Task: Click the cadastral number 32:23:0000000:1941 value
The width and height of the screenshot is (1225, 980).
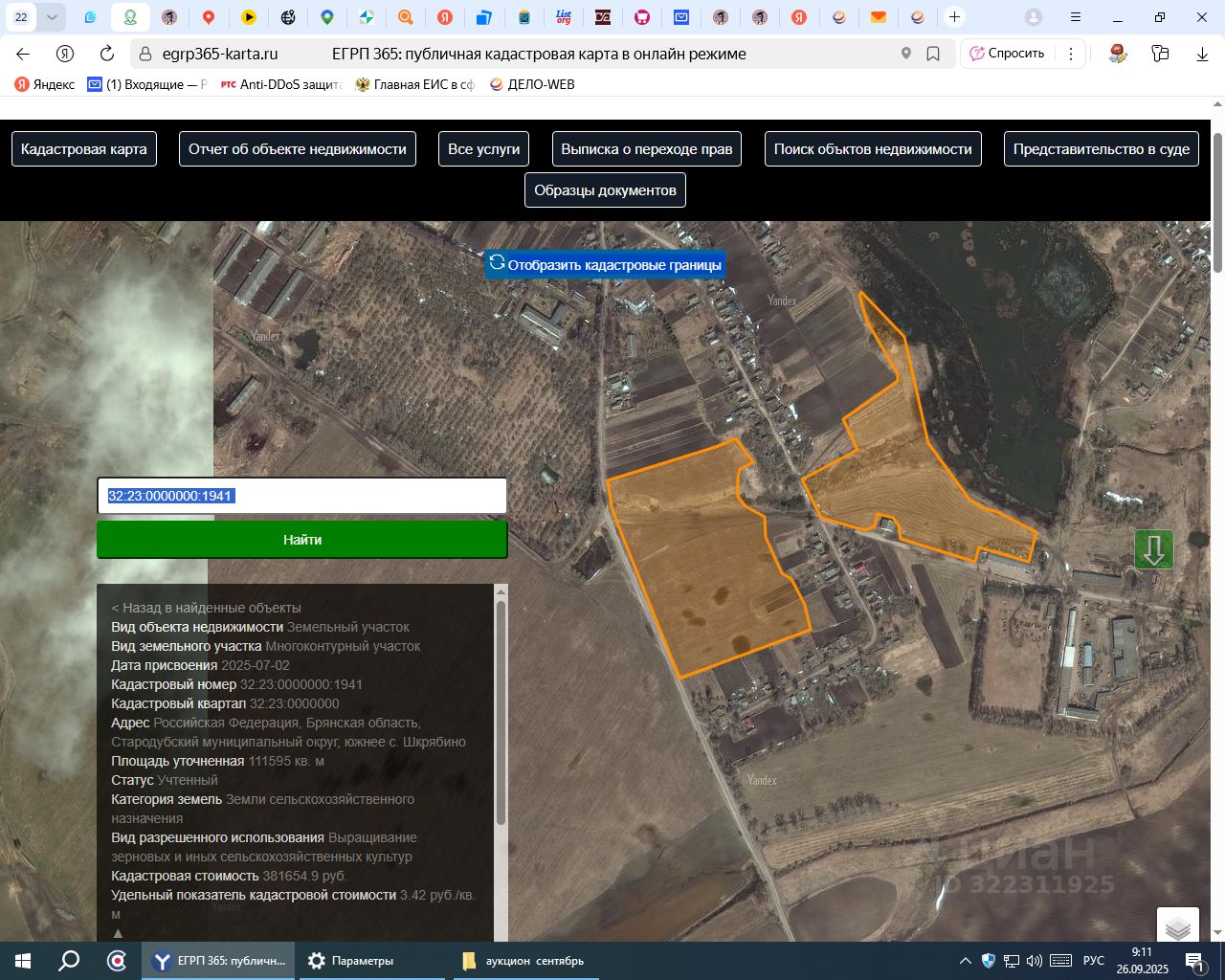Action: click(301, 684)
